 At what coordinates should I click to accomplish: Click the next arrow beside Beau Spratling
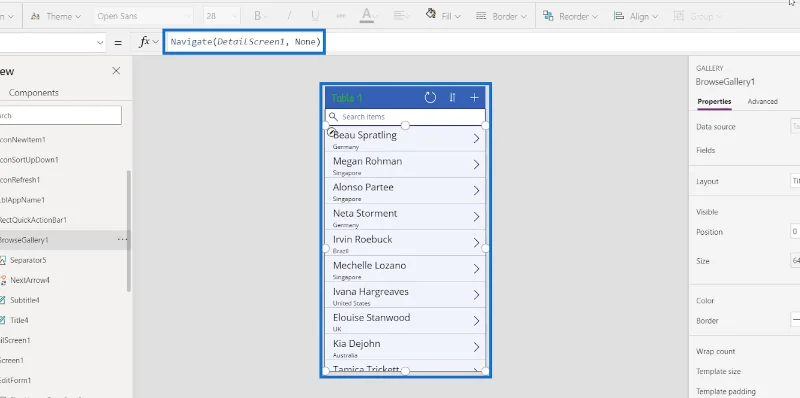coord(477,138)
